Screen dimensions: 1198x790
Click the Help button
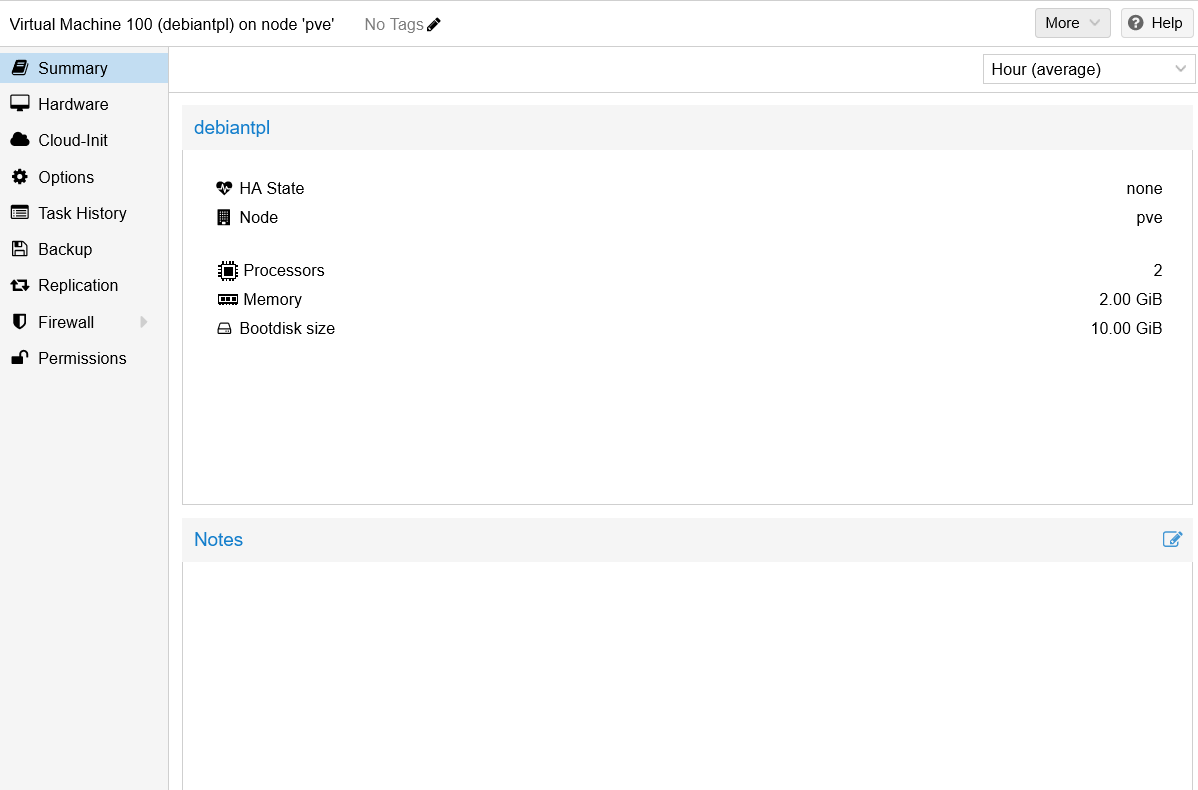[x=1156, y=22]
